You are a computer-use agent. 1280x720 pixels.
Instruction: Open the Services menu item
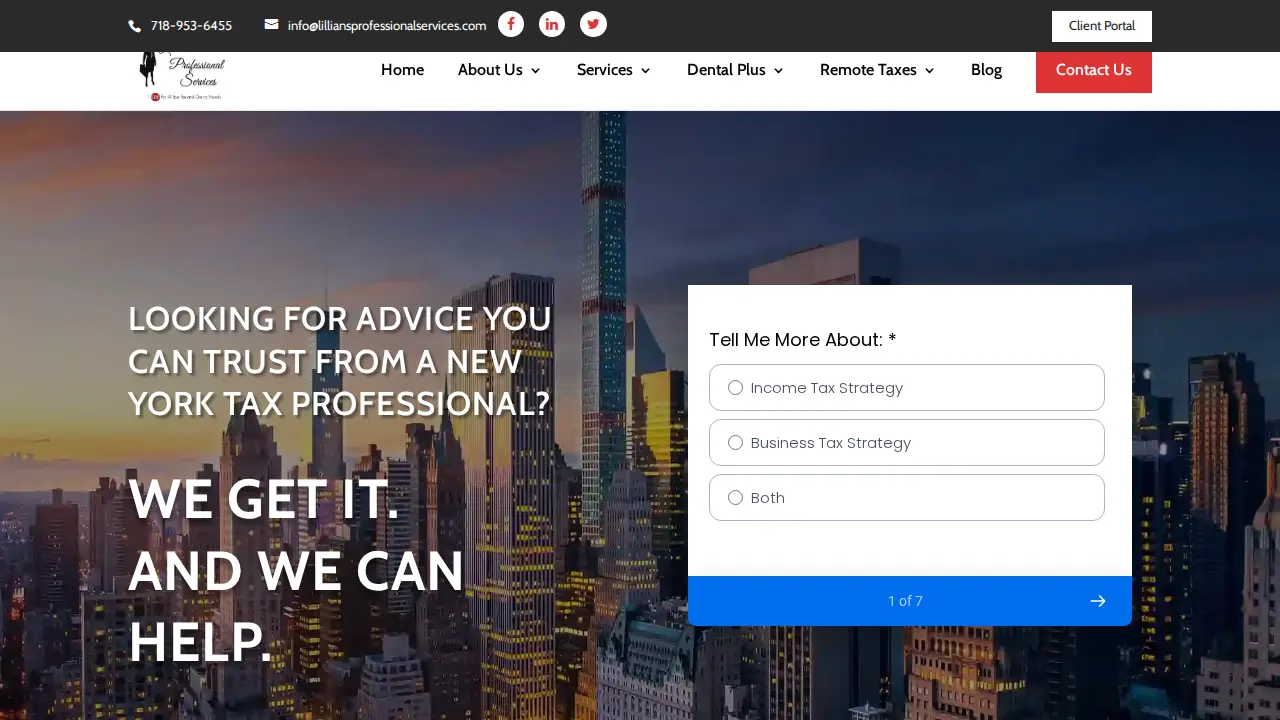605,70
